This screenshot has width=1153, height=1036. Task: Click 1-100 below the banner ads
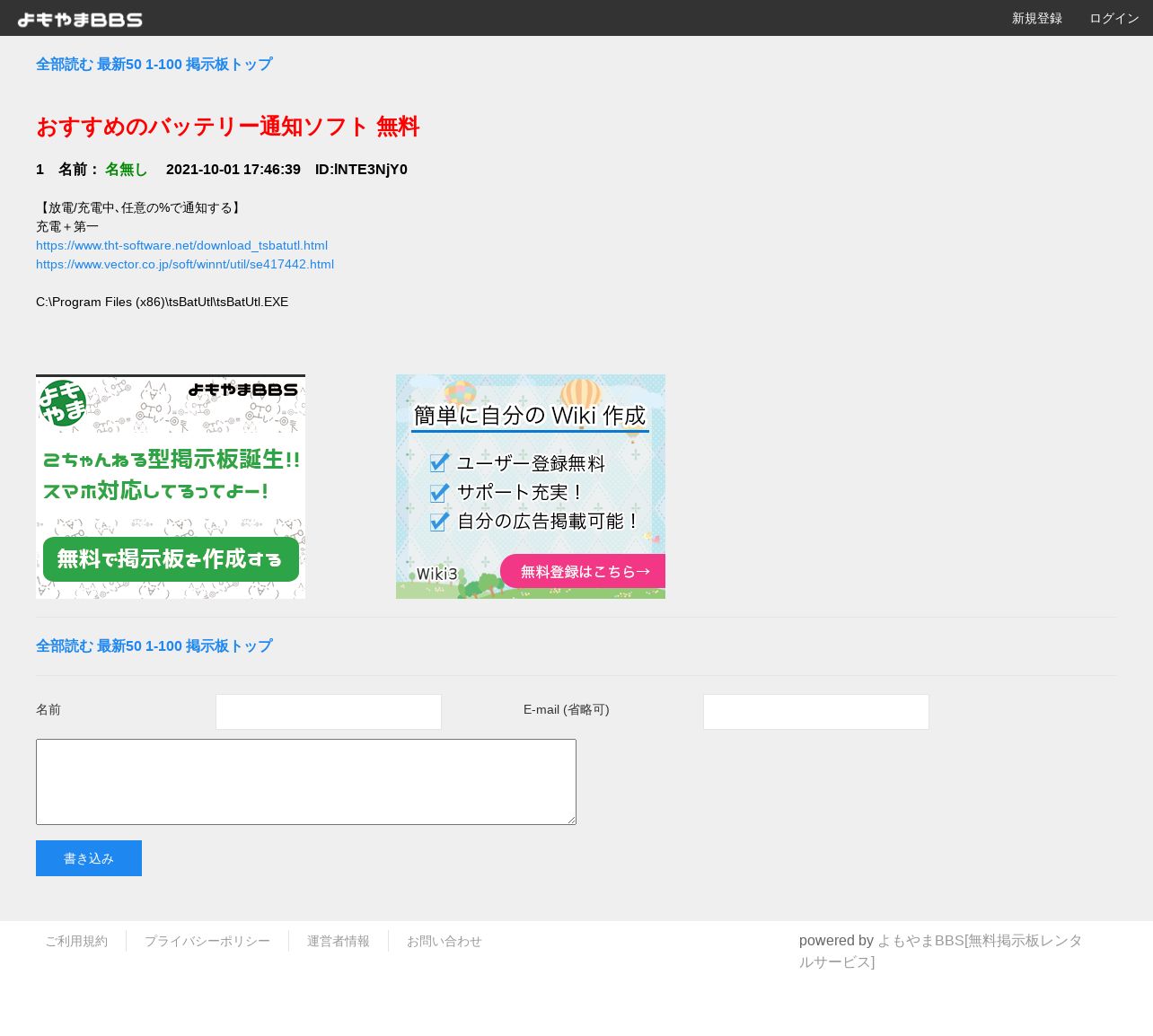tap(163, 646)
